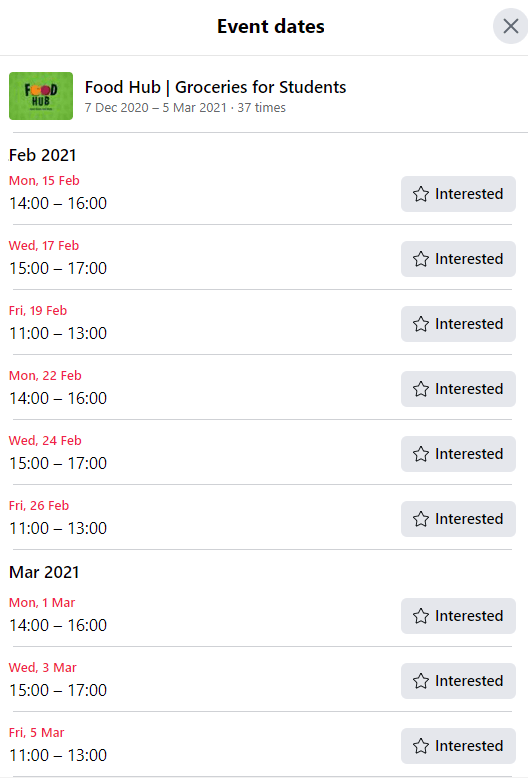Viewport: 528px width, 778px height.
Task: Click the star icon for Wed, 24 Feb
Action: coord(421,454)
